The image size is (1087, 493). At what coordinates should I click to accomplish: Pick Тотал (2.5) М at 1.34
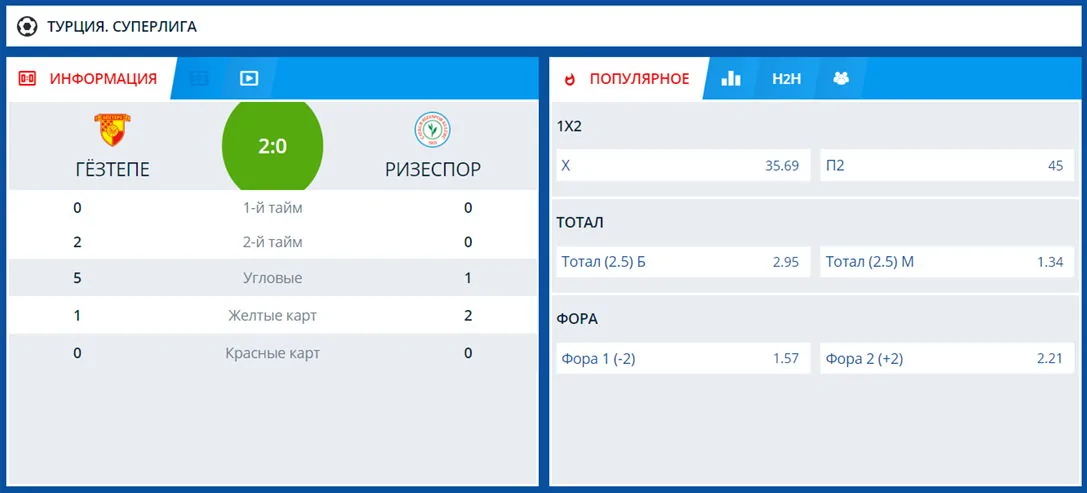pyautogui.click(x=944, y=262)
